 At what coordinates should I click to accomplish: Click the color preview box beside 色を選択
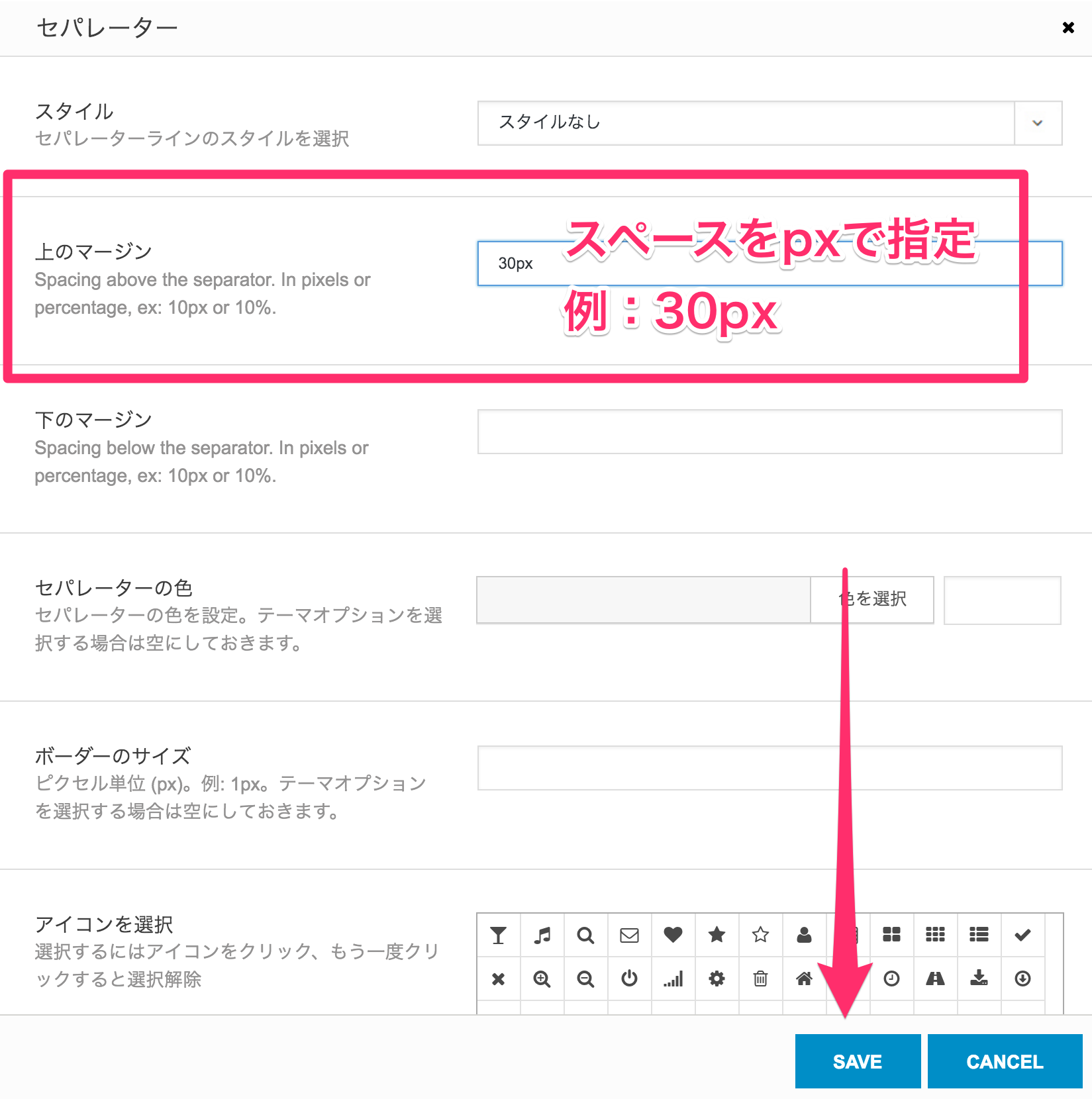pyautogui.click(x=1002, y=600)
